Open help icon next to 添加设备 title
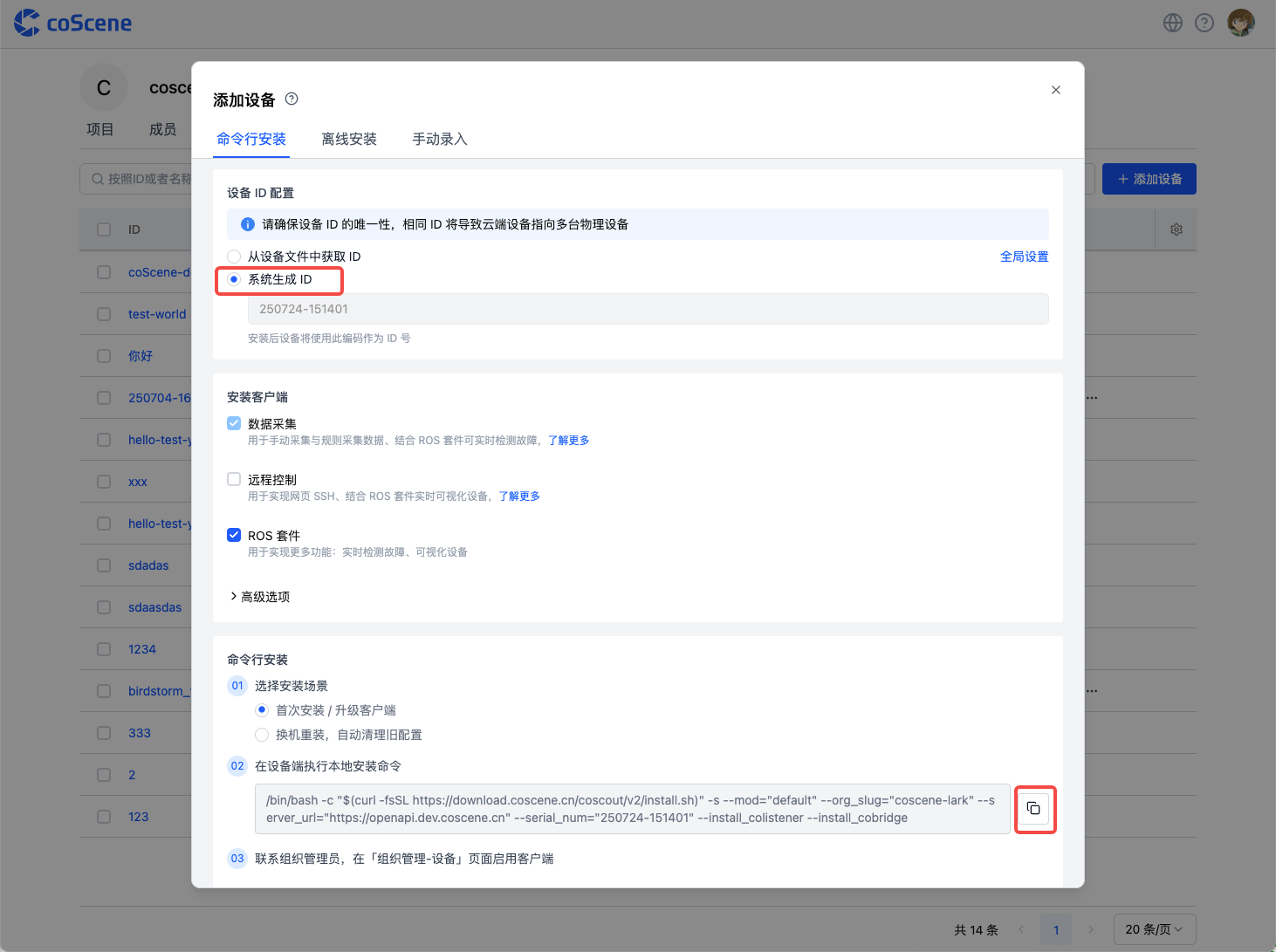The width and height of the screenshot is (1276, 952). tap(292, 99)
